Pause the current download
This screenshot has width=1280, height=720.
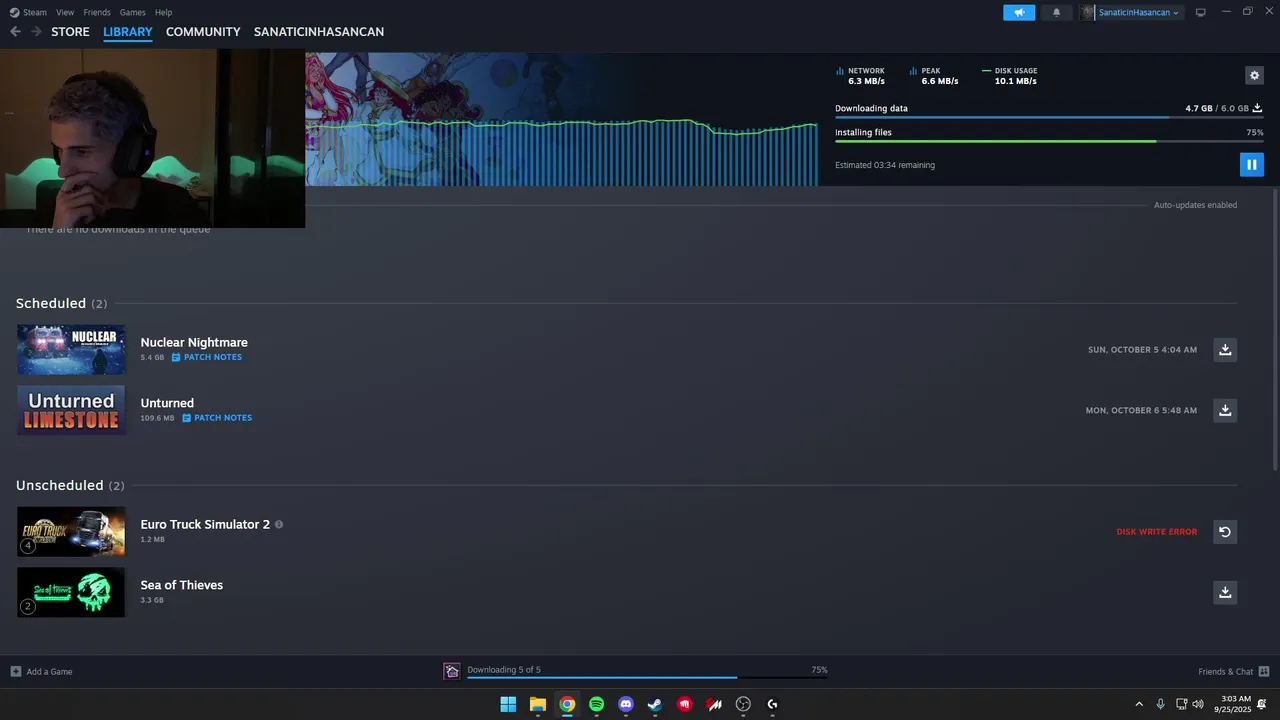1251,165
